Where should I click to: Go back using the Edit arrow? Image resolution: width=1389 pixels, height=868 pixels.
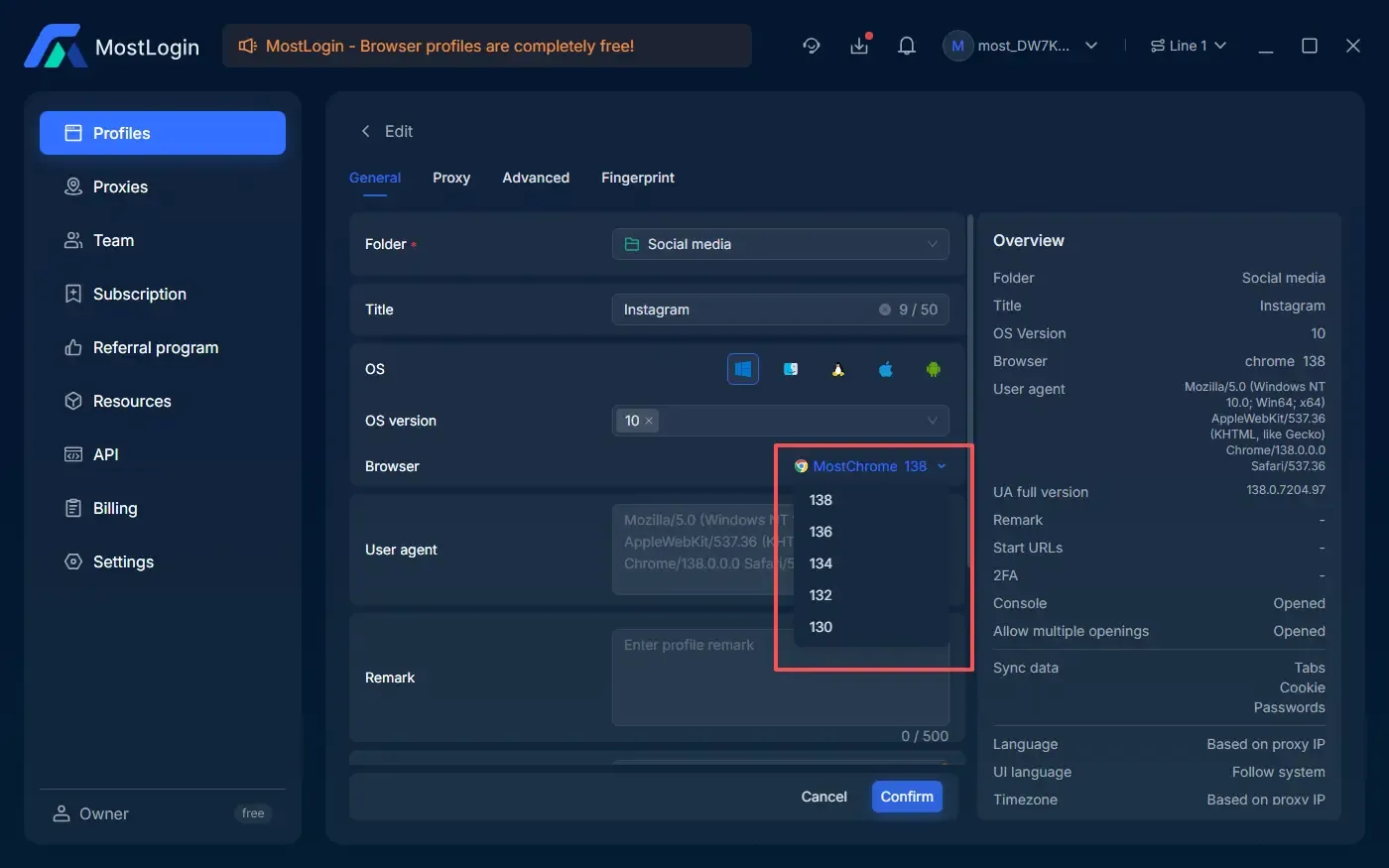(x=366, y=131)
